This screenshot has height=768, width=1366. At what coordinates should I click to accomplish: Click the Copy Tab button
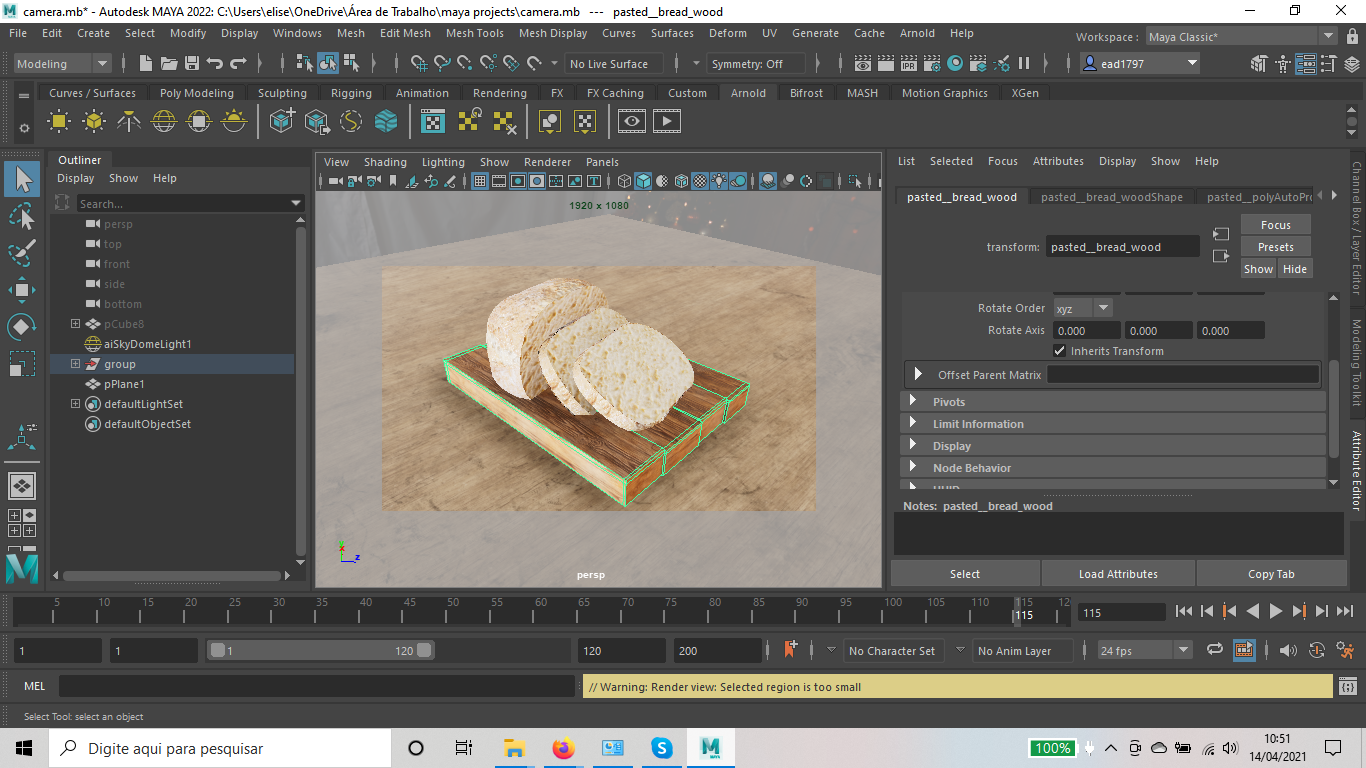coord(1272,573)
